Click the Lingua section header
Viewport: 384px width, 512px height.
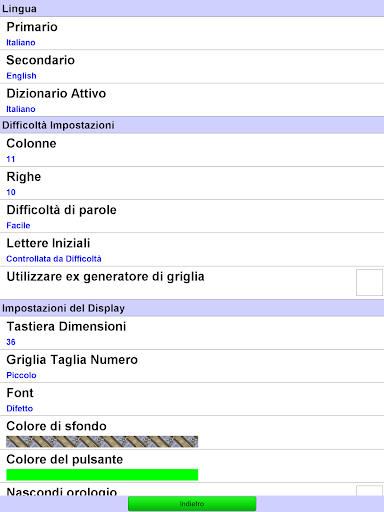[192, 8]
